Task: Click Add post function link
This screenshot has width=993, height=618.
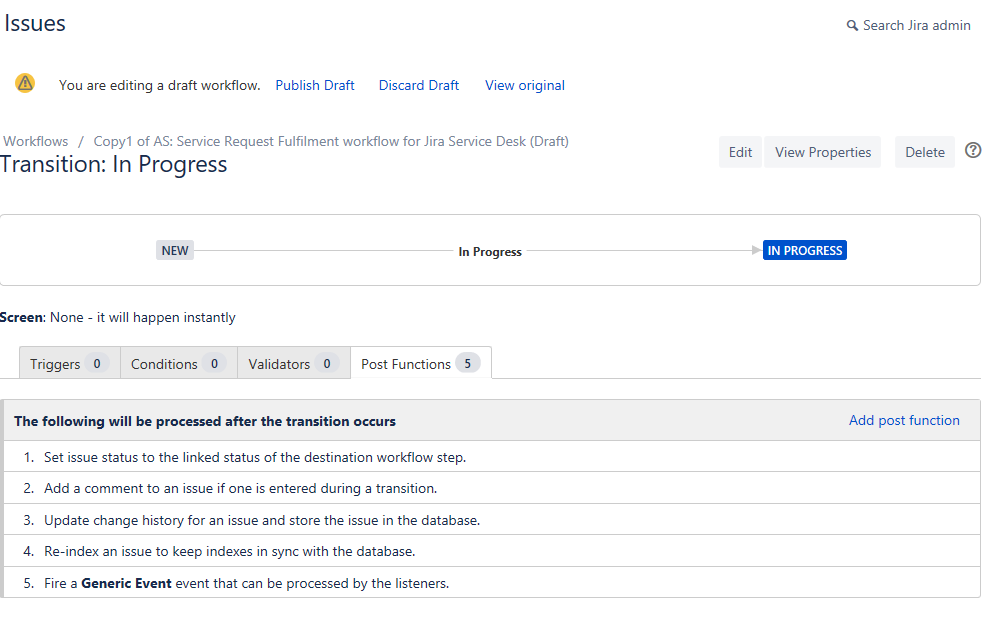Action: point(904,420)
